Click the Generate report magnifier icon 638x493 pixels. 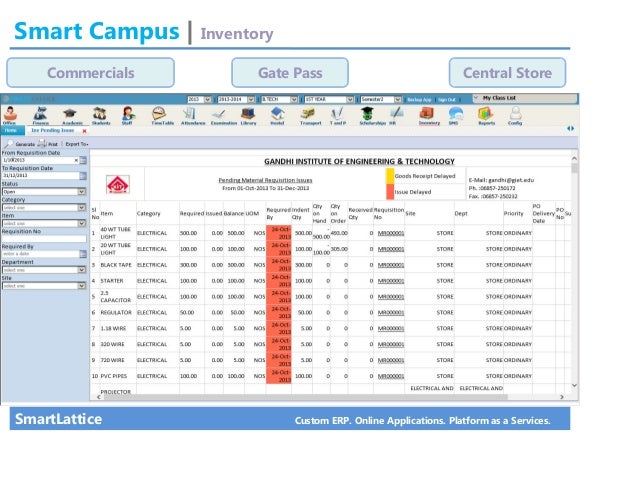point(8,144)
